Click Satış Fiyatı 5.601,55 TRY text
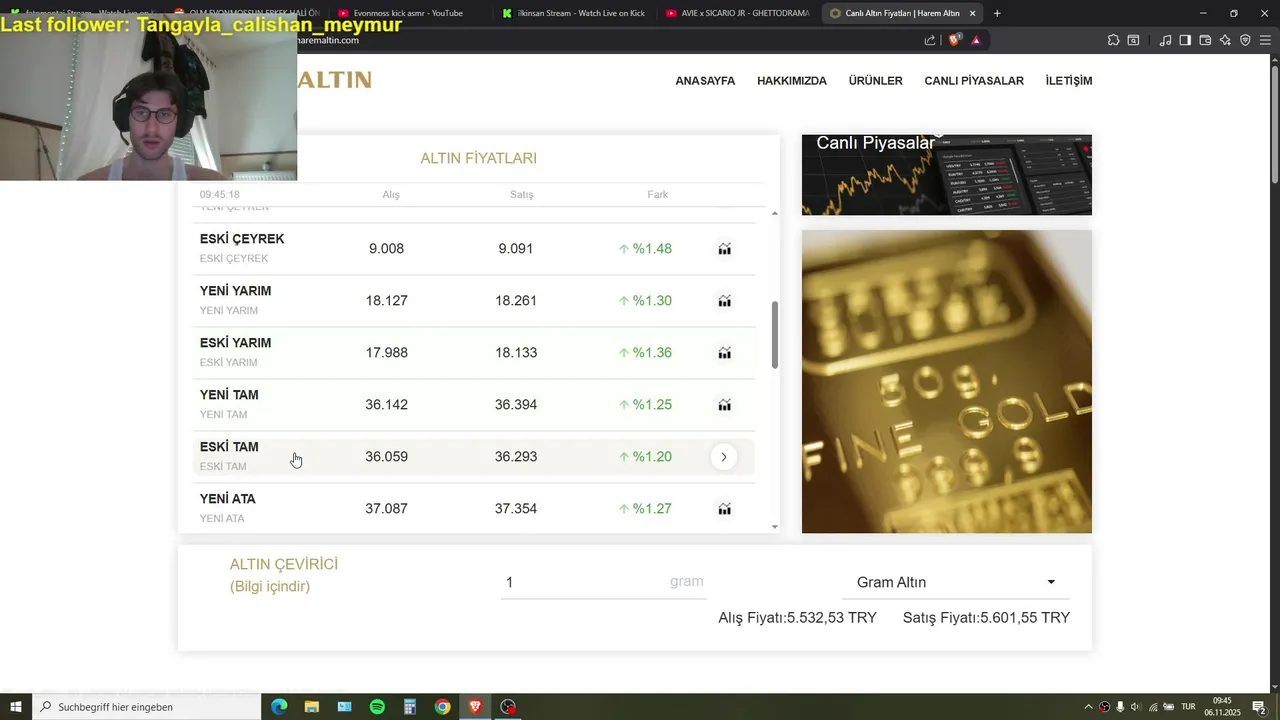Image resolution: width=1280 pixels, height=720 pixels. tap(986, 618)
